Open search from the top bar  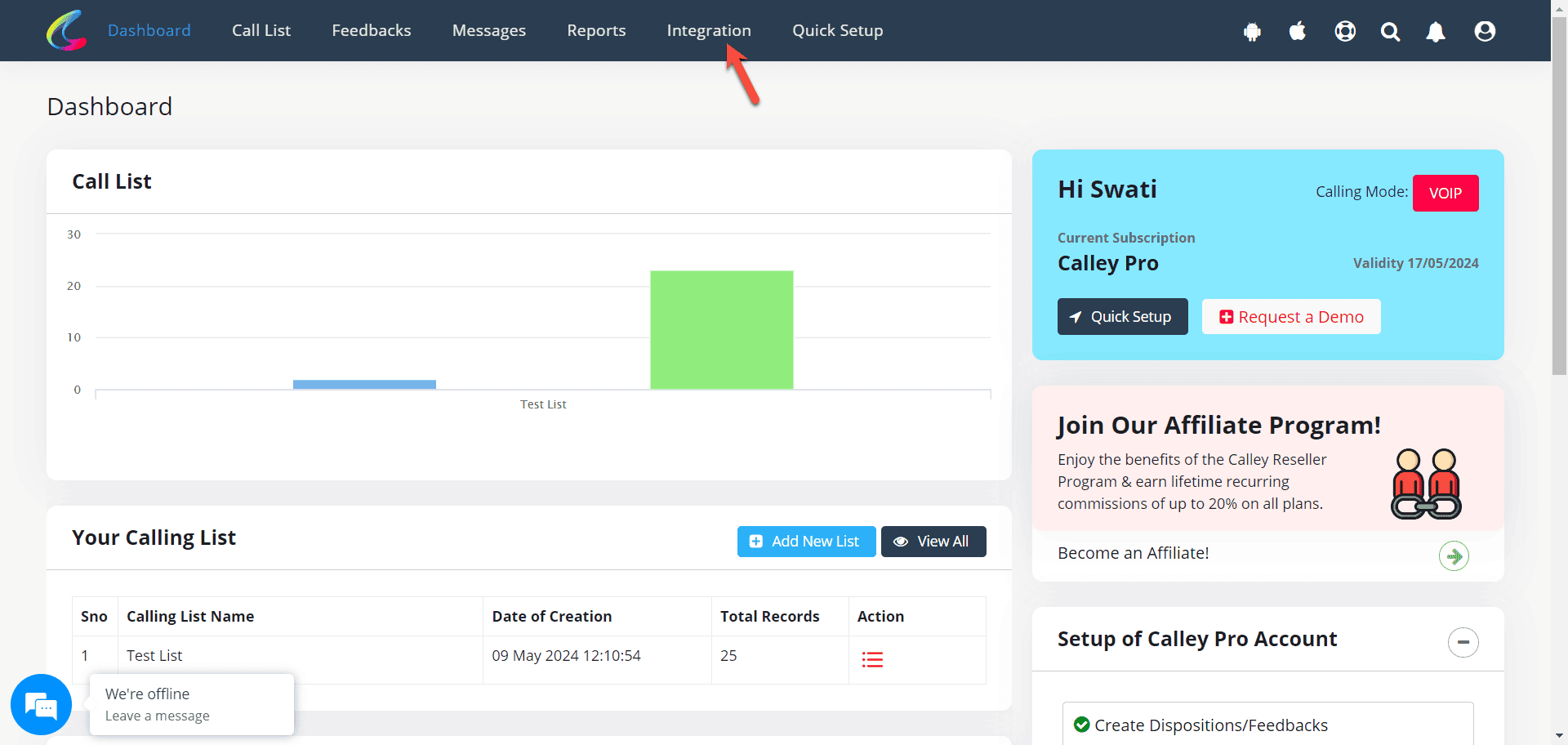point(1390,31)
